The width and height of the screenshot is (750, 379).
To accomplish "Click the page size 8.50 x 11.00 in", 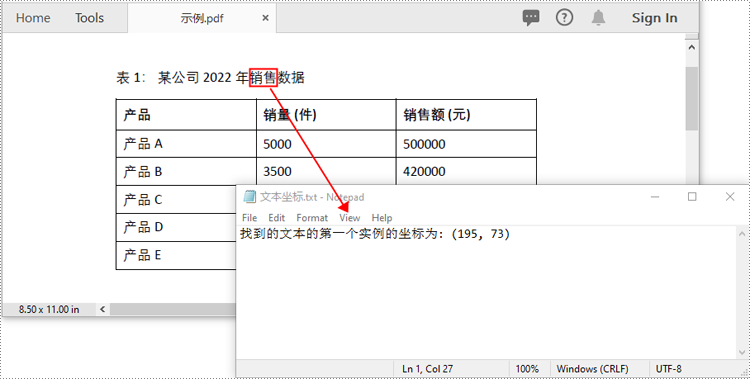I will point(49,309).
